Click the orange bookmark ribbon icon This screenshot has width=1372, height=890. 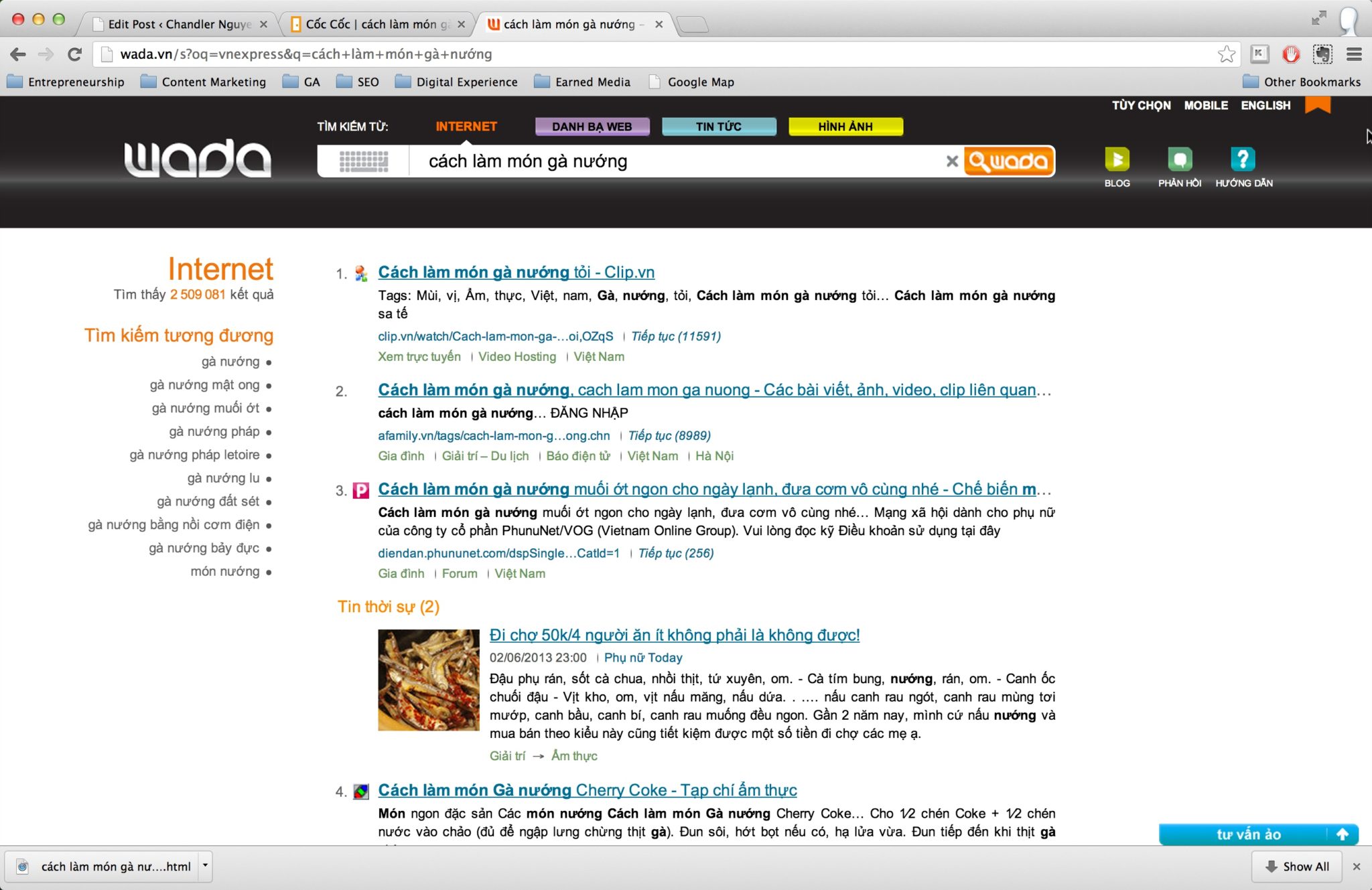1317,104
